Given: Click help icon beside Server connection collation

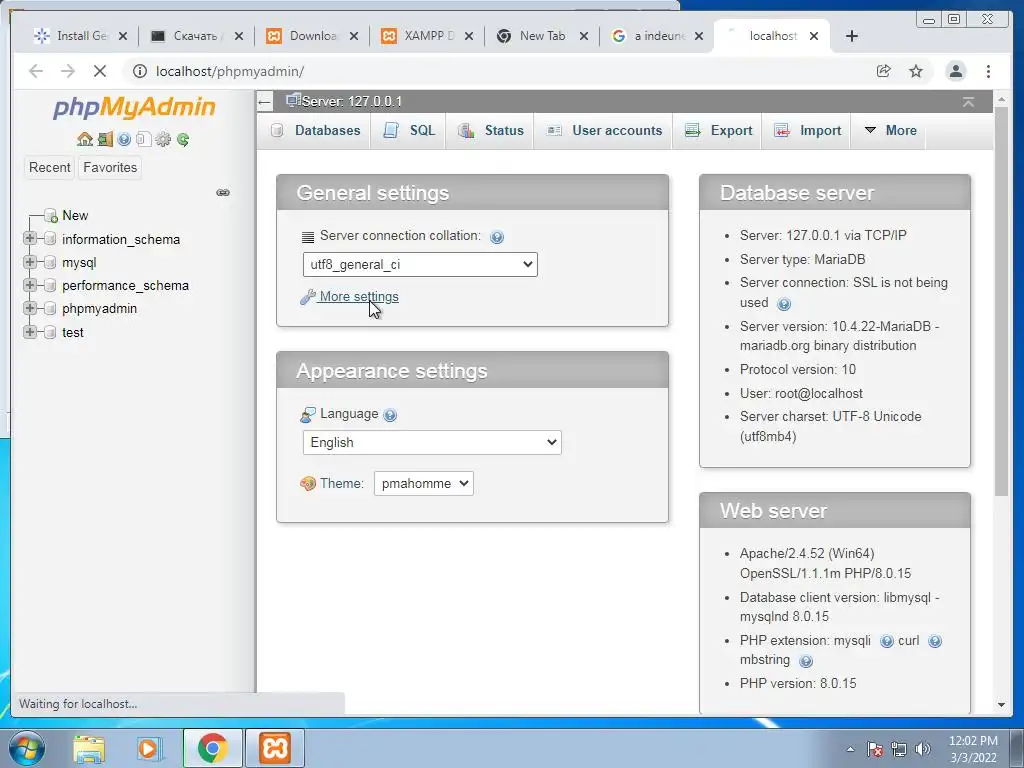Looking at the screenshot, I should click(x=497, y=237).
